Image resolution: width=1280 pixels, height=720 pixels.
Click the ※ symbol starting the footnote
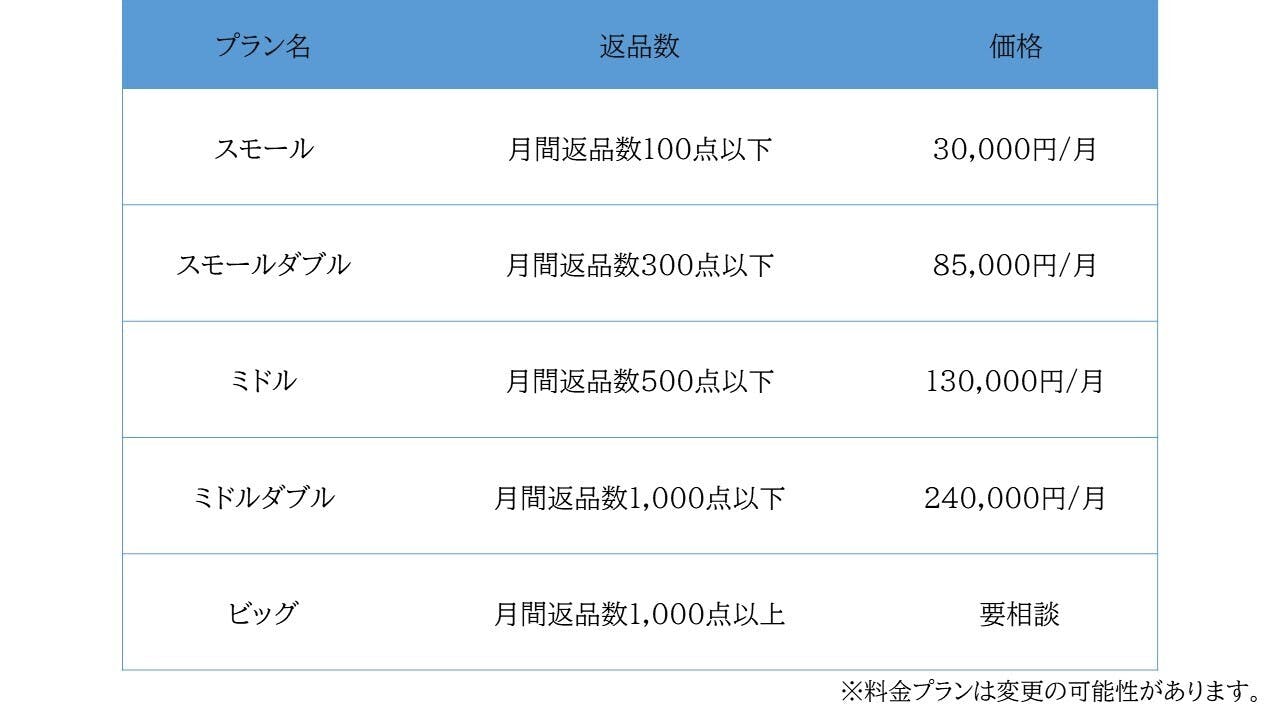coord(850,691)
